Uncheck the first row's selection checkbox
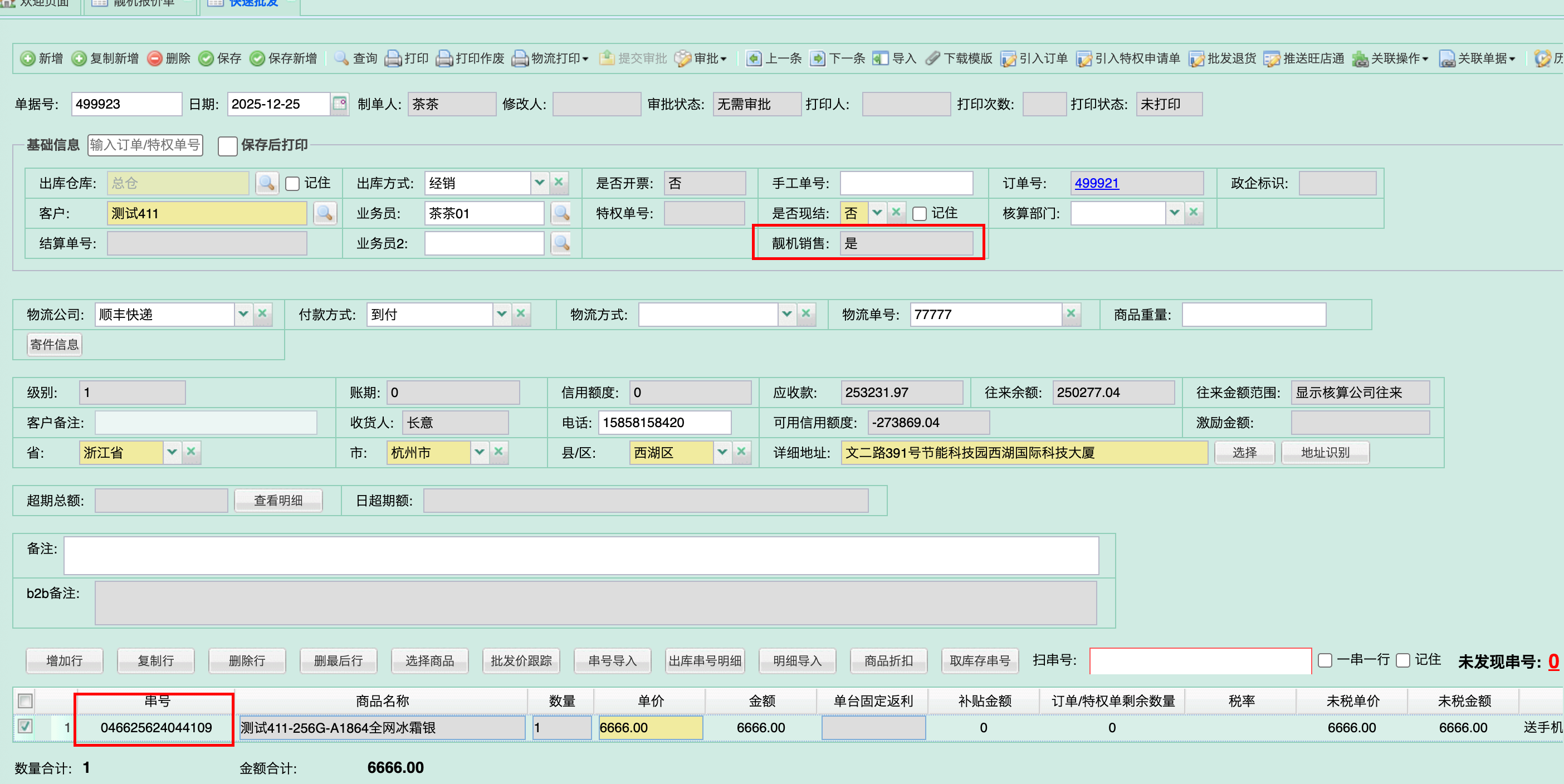The width and height of the screenshot is (1564, 784). pos(25,726)
